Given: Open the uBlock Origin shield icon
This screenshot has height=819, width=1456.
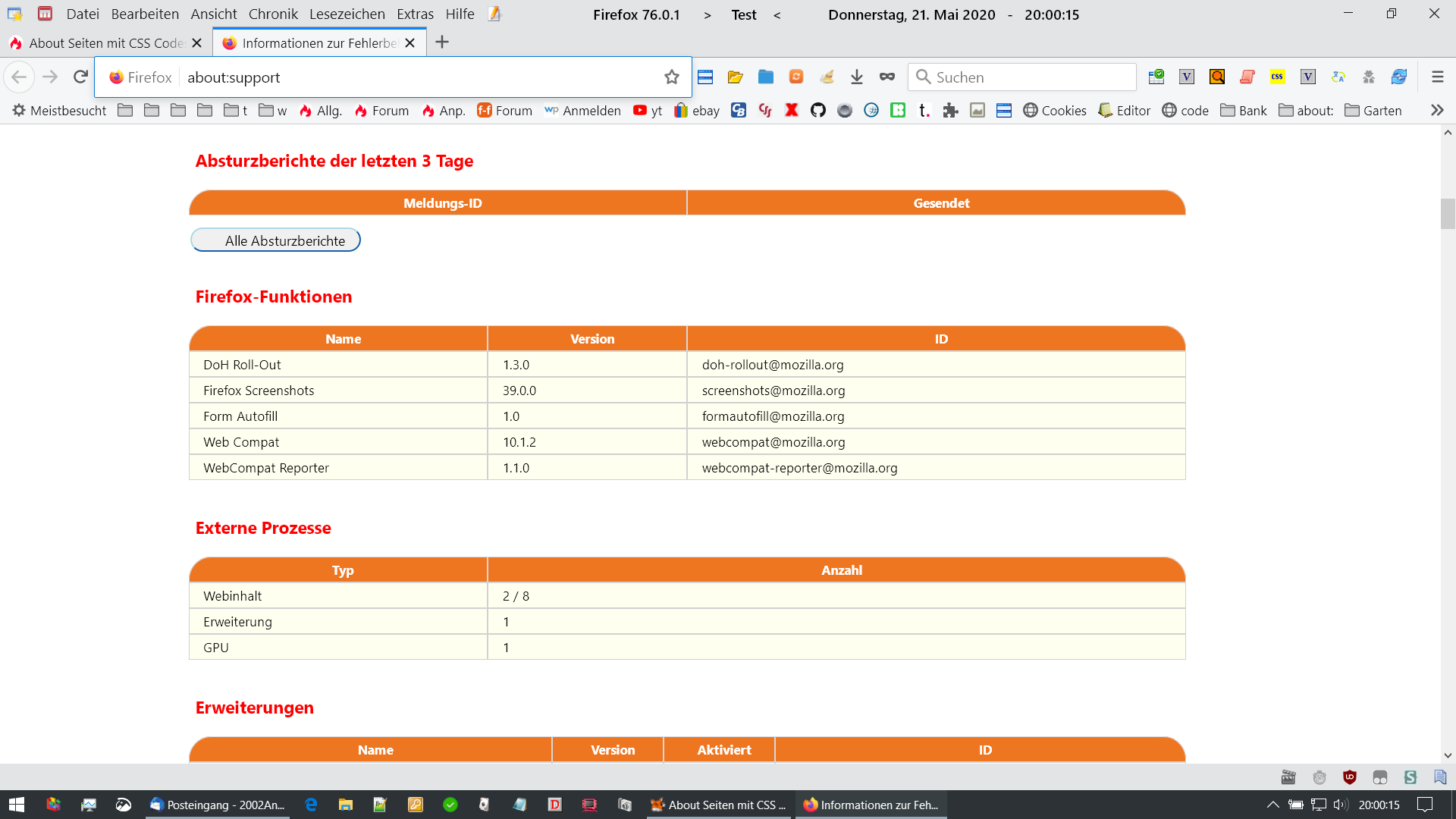Looking at the screenshot, I should pos(1350,777).
